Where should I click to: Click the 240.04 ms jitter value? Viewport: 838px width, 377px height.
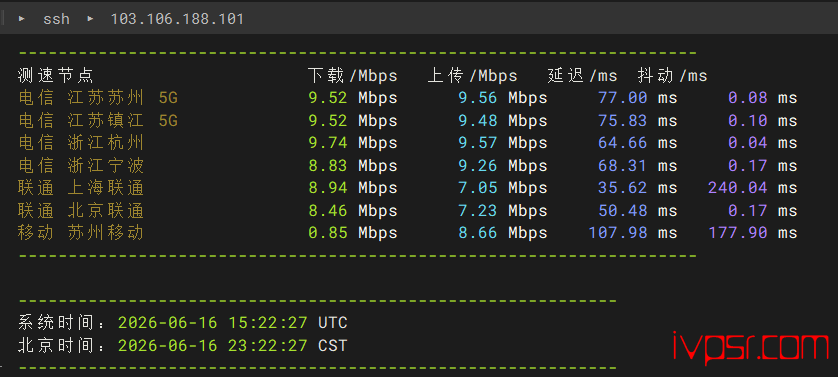coord(752,188)
